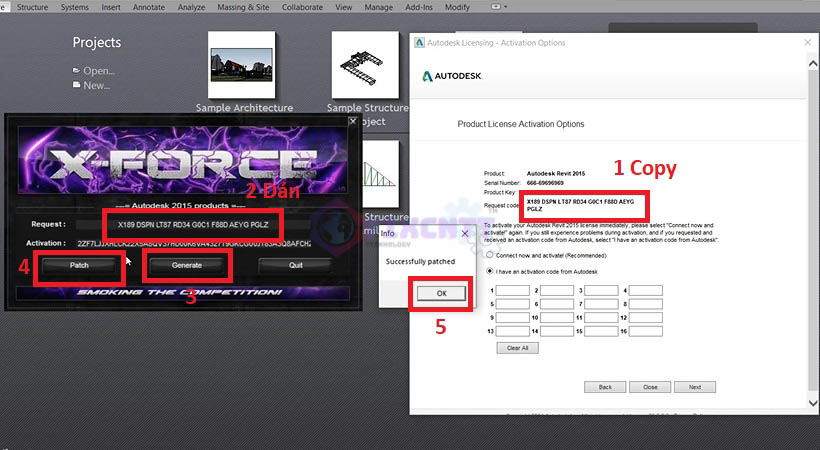The width and height of the screenshot is (820, 450).
Task: Open the Massing & Site tab
Action: [243, 7]
